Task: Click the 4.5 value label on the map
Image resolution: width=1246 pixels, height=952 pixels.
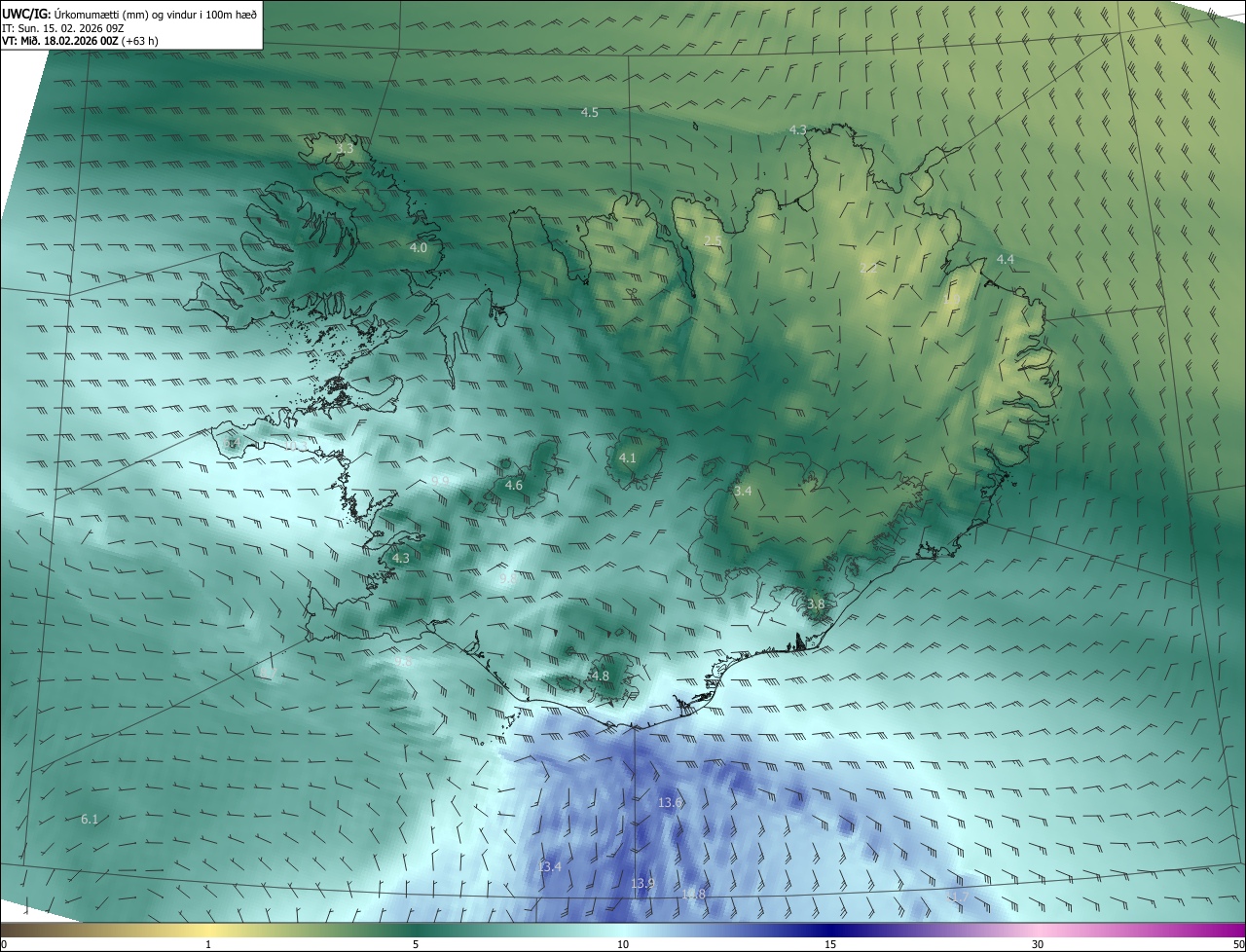Action: point(589,113)
